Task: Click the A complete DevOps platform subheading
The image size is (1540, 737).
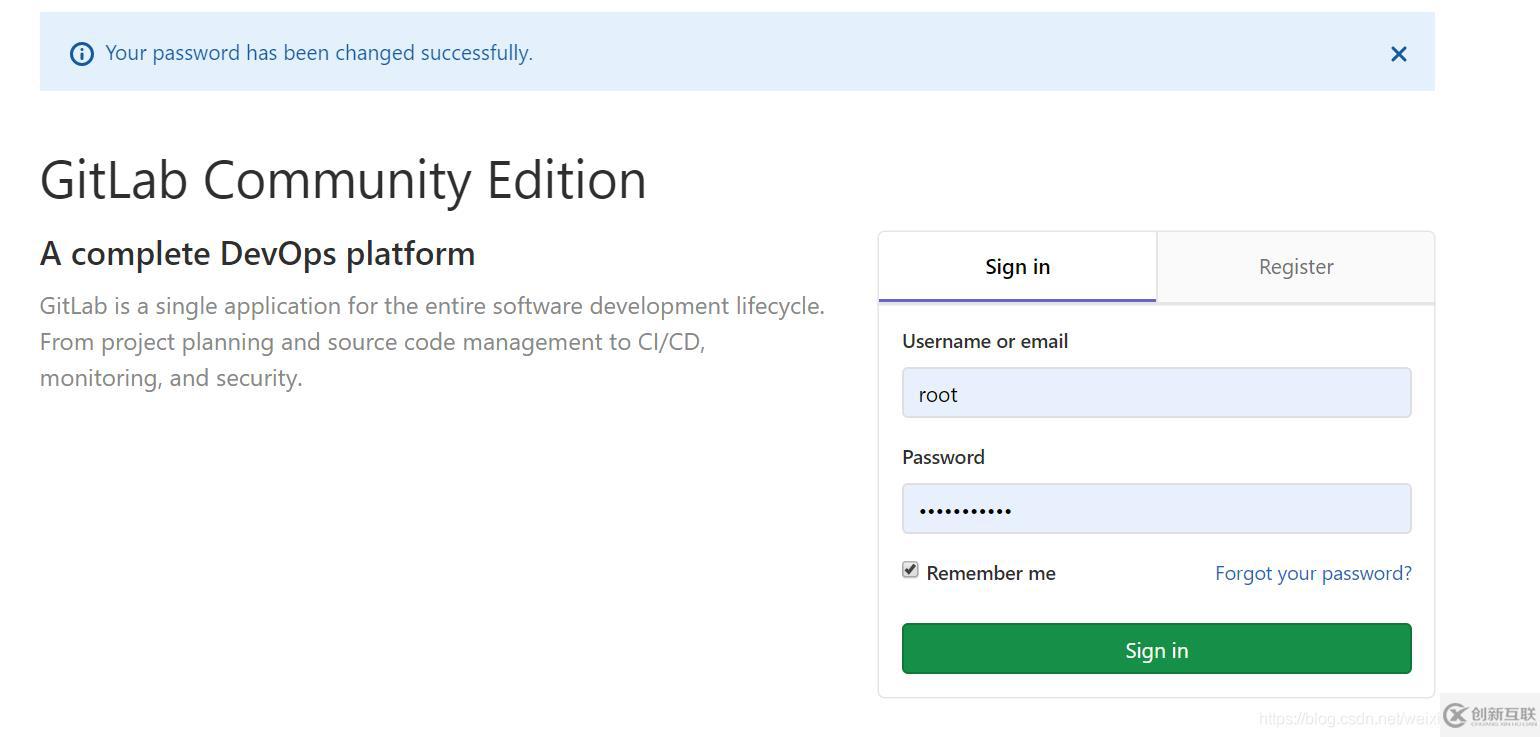Action: coord(257,254)
